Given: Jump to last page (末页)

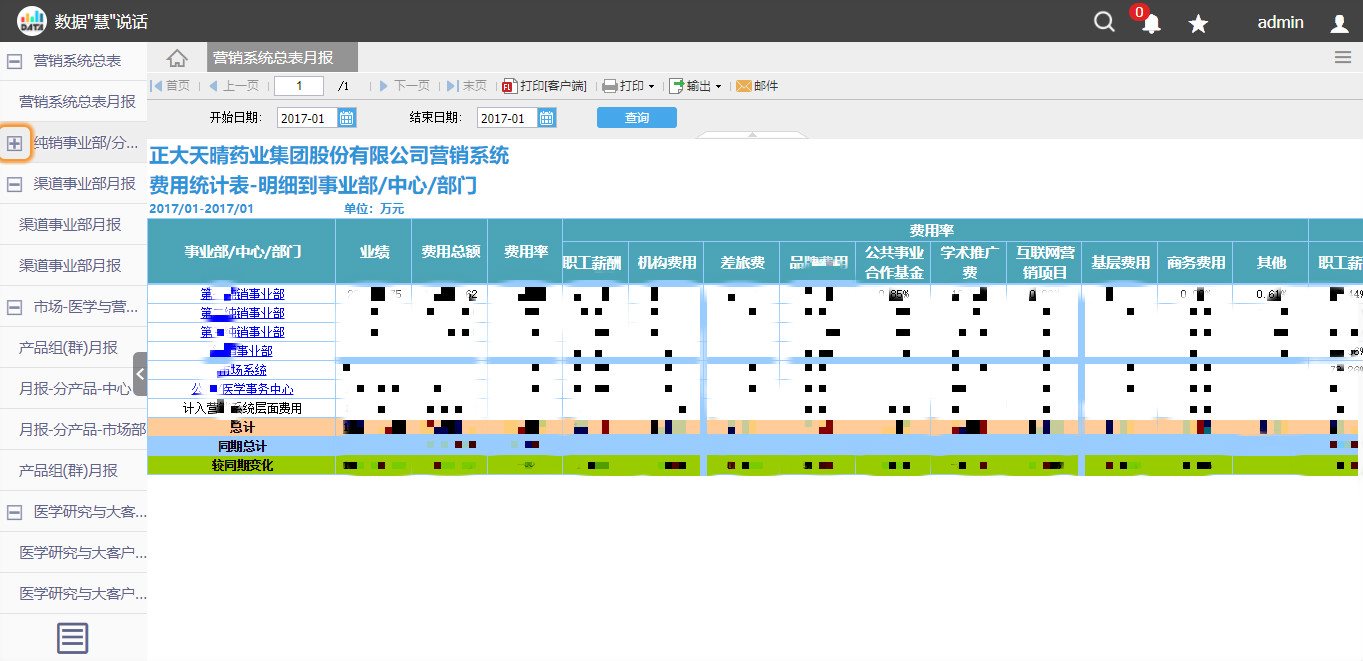Looking at the screenshot, I should pos(467,86).
